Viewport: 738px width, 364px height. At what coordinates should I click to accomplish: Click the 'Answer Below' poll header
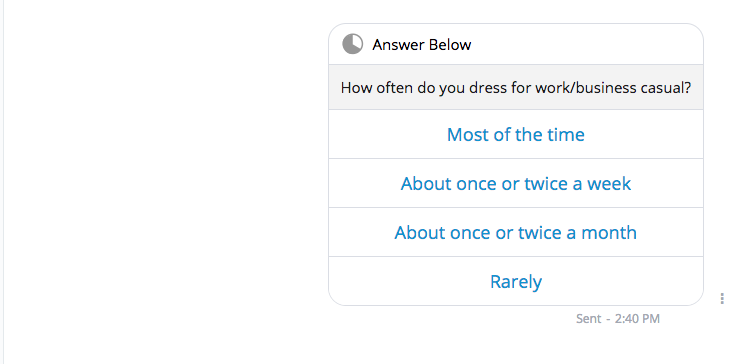(422, 45)
